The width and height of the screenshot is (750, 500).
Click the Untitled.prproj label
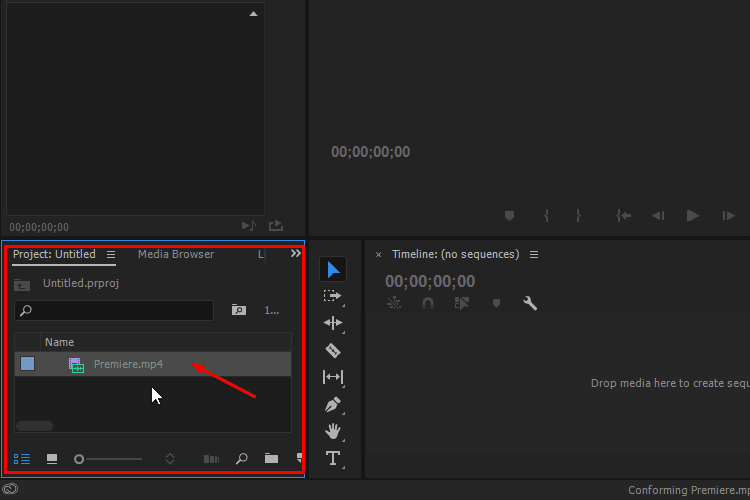pyautogui.click(x=81, y=283)
